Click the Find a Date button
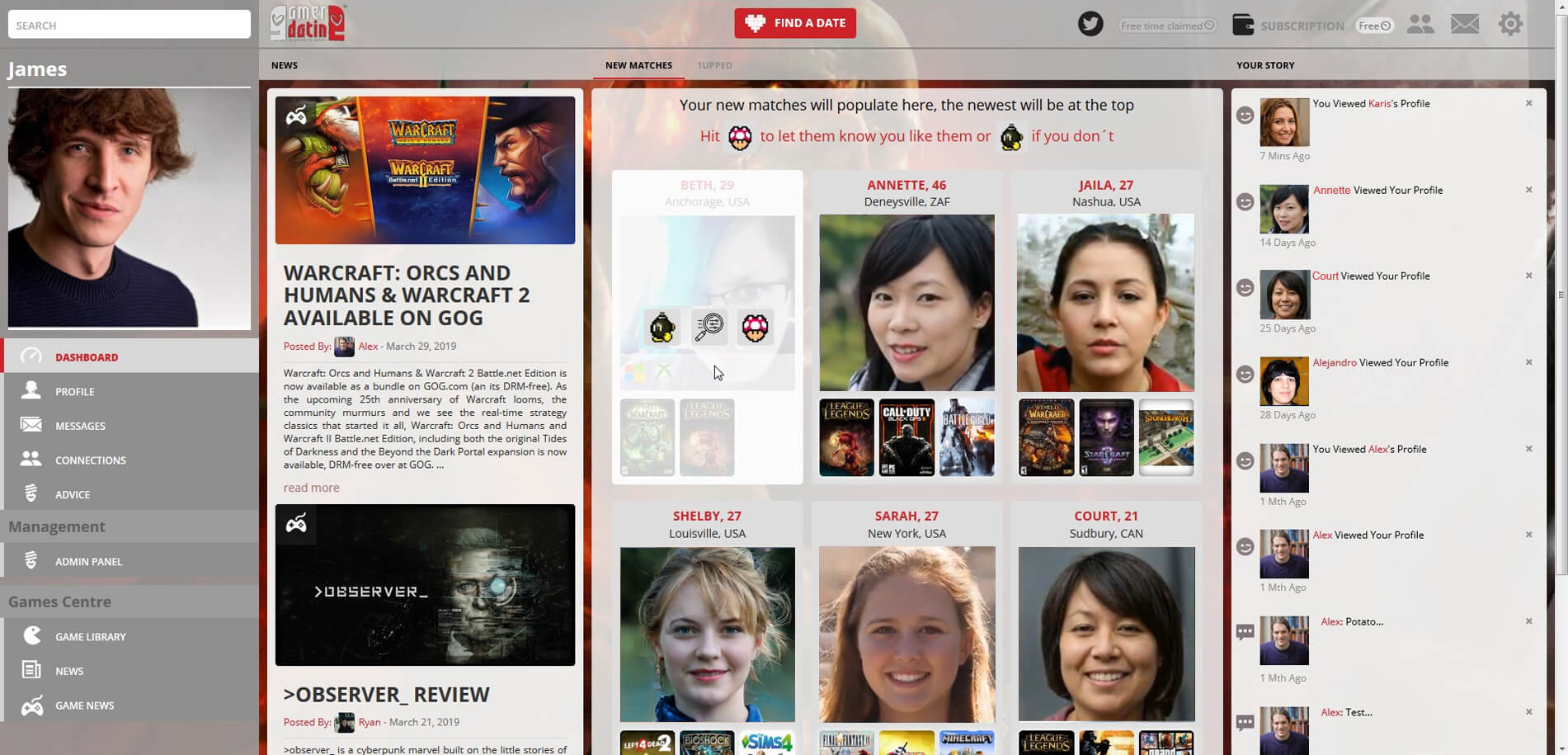Screen dimensions: 1568x755 click(795, 23)
